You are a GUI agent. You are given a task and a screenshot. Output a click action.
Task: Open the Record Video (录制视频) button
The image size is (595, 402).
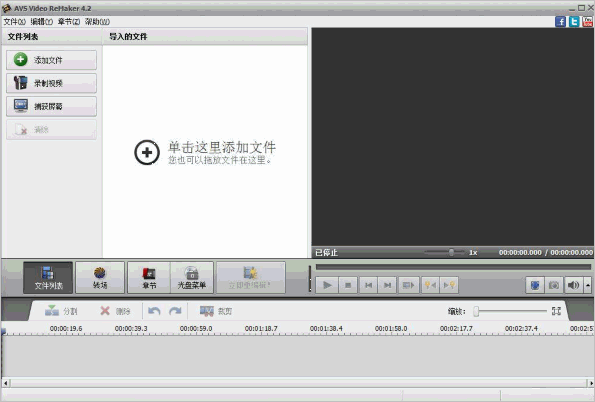[x=51, y=83]
